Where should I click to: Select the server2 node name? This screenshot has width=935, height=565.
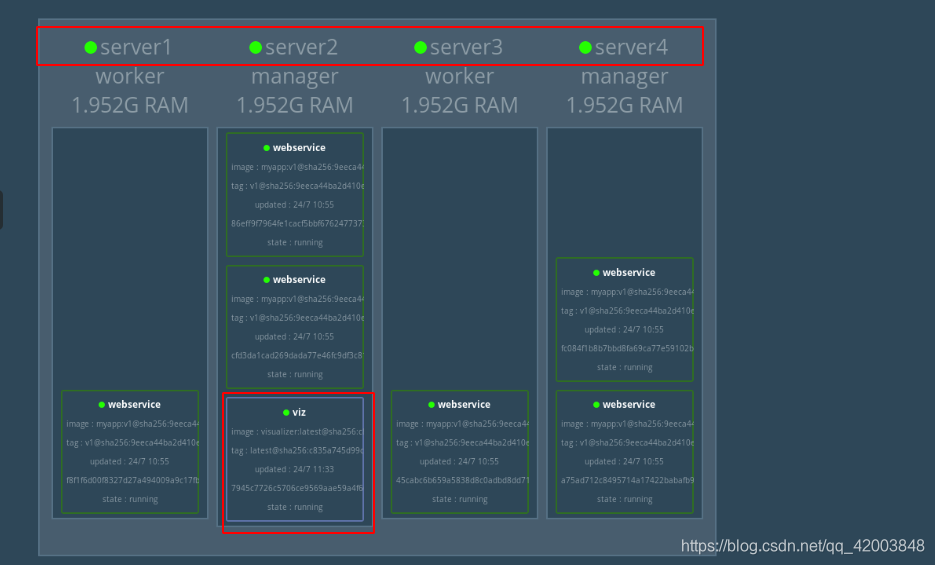(x=301, y=47)
